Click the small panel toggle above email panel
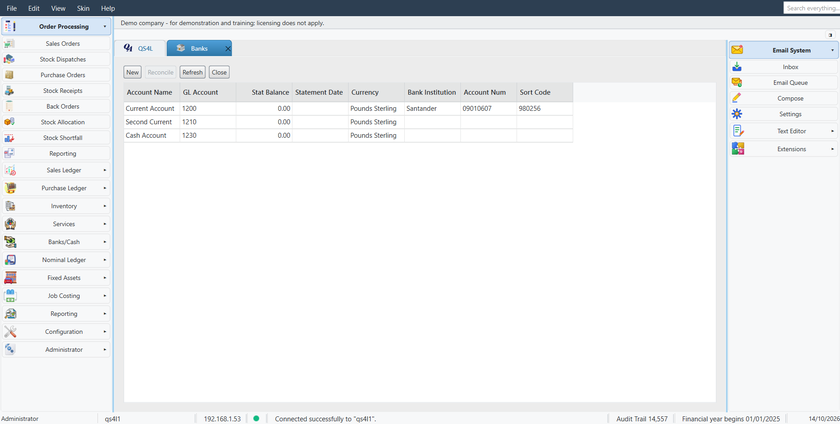 pyautogui.click(x=830, y=34)
